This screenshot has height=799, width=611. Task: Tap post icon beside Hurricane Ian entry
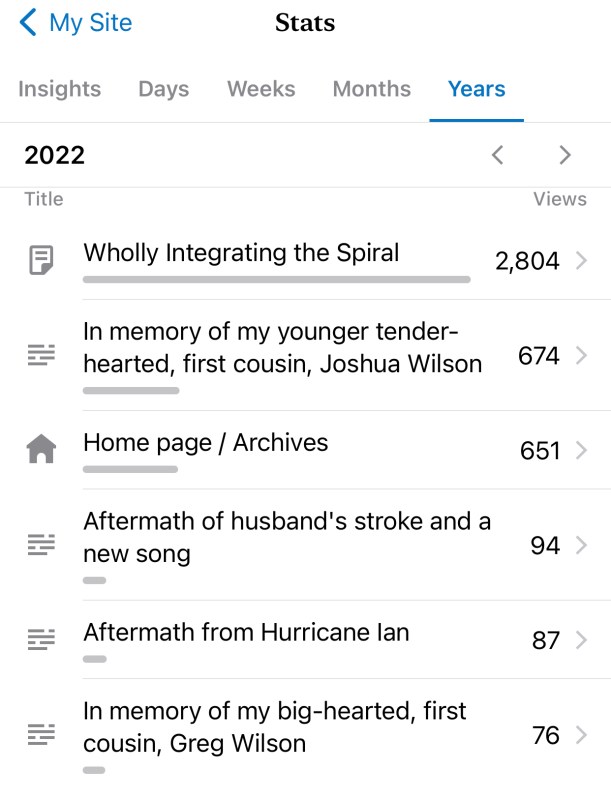(x=41, y=640)
